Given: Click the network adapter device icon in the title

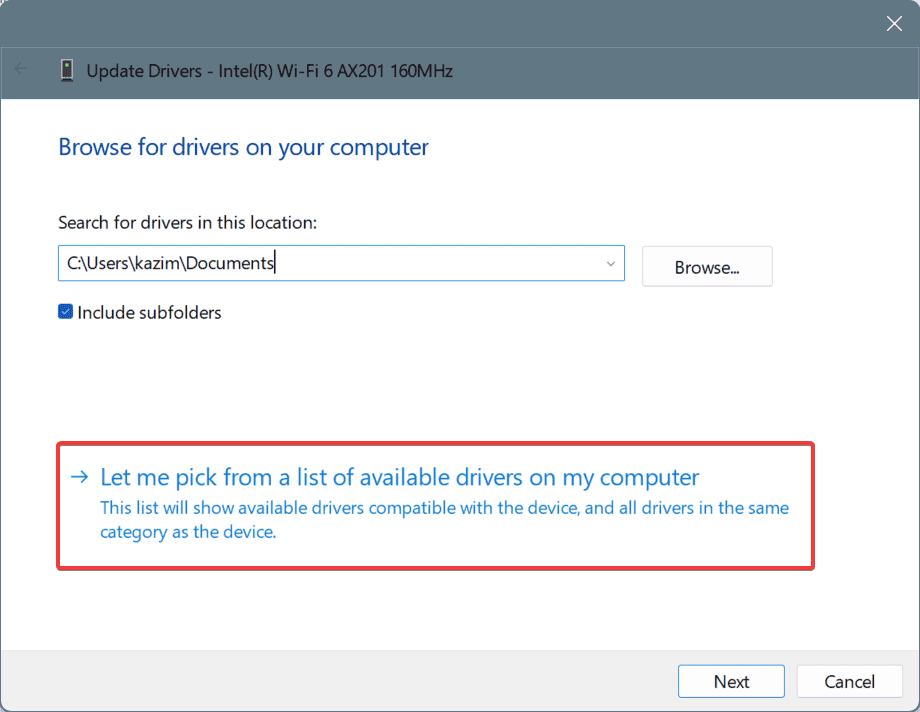Looking at the screenshot, I should (x=67, y=70).
